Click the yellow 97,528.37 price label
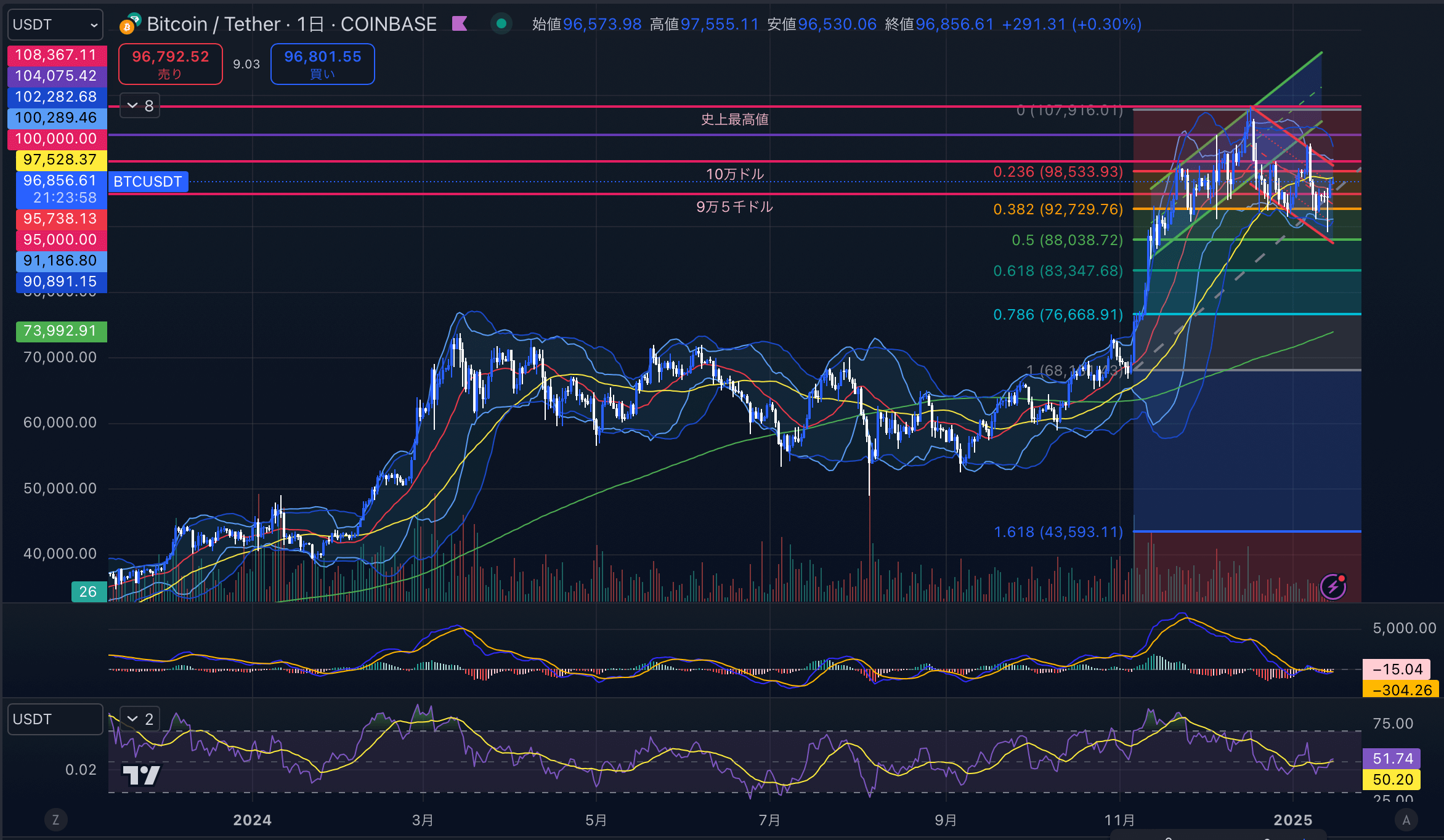 tap(60, 160)
